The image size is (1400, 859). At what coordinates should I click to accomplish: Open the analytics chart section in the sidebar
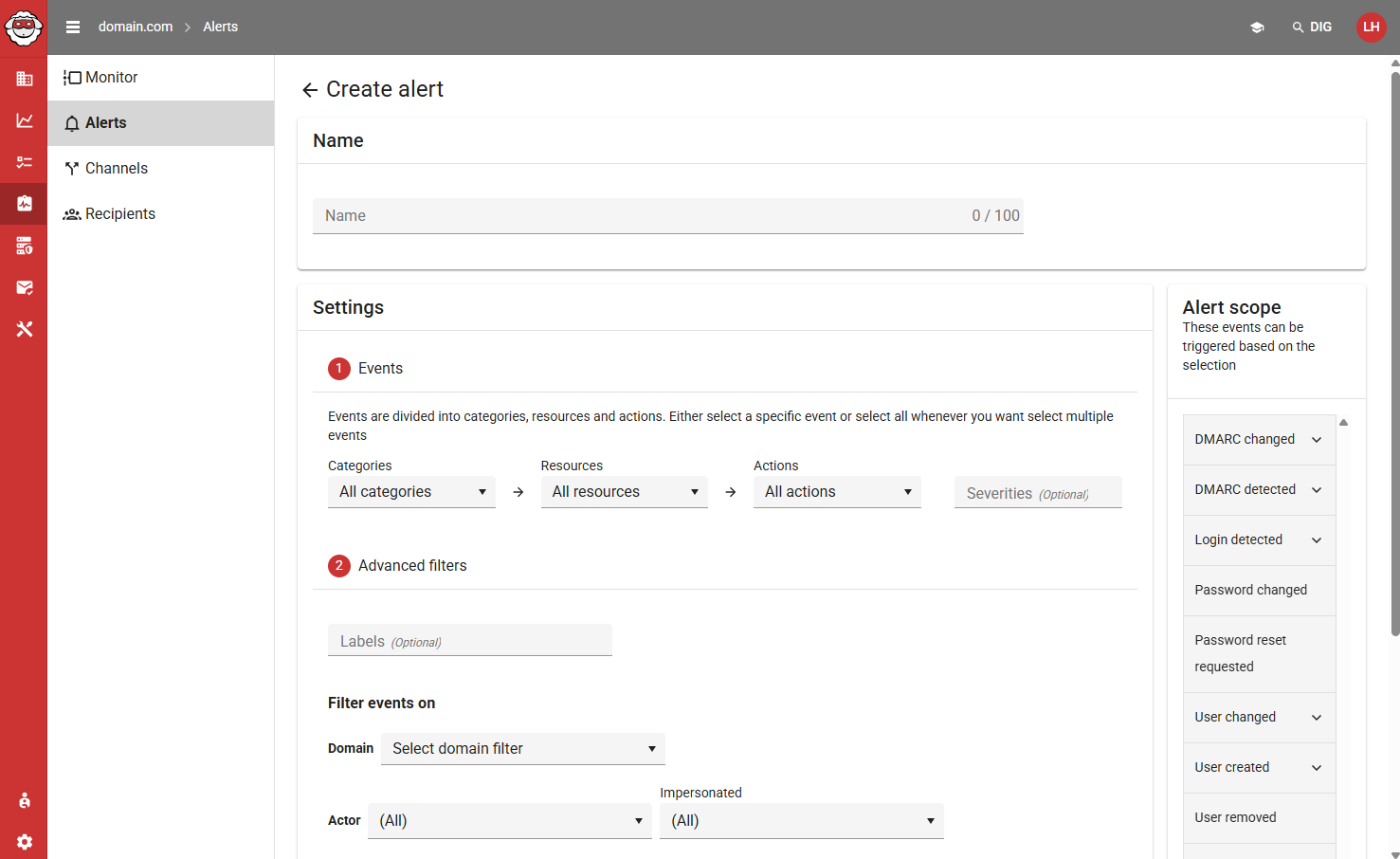click(x=24, y=120)
